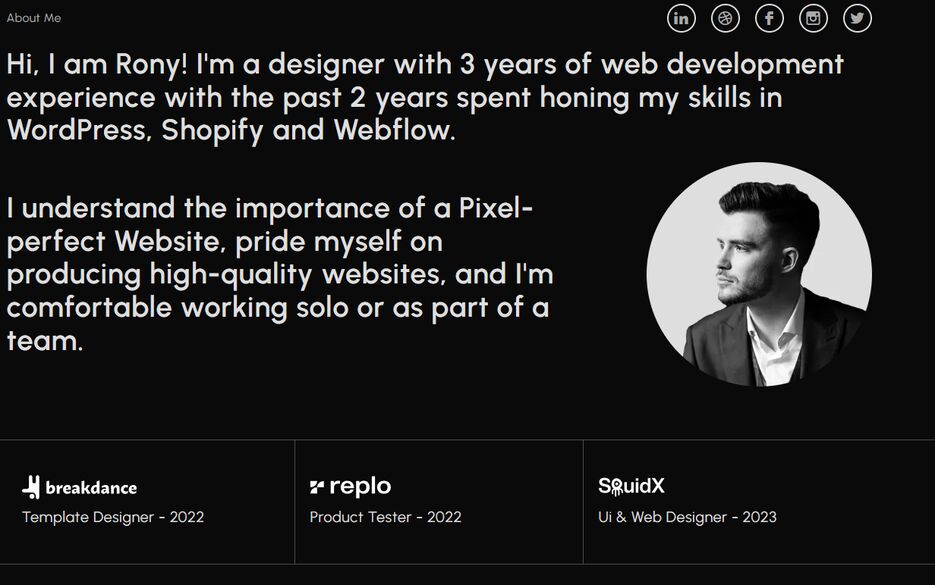This screenshot has height=585, width=935.
Task: Click the 'Template Designer - 2022' text
Action: [x=113, y=517]
